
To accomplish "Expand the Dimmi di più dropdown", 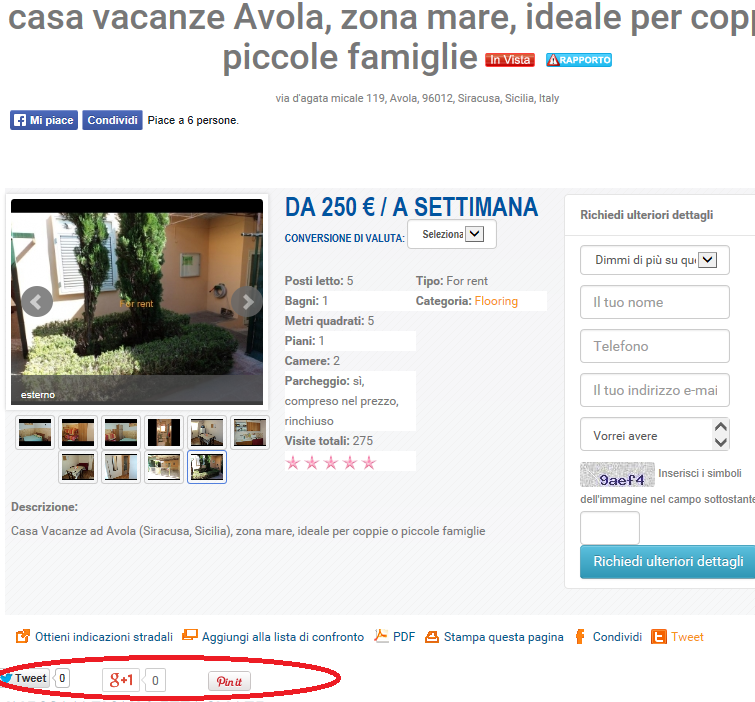I will coord(654,260).
